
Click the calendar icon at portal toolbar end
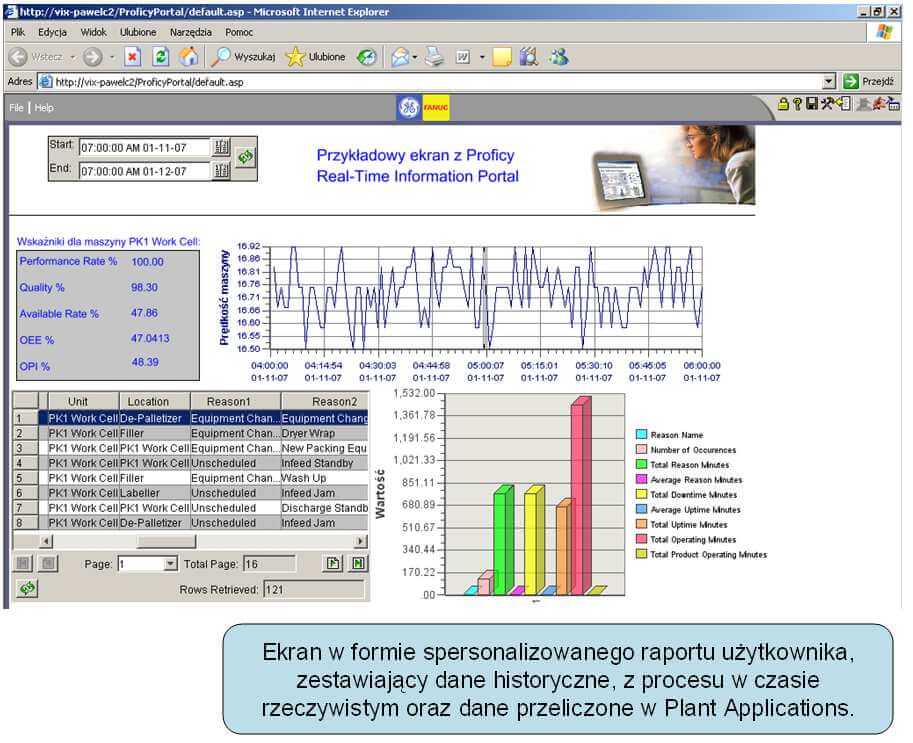click(894, 104)
